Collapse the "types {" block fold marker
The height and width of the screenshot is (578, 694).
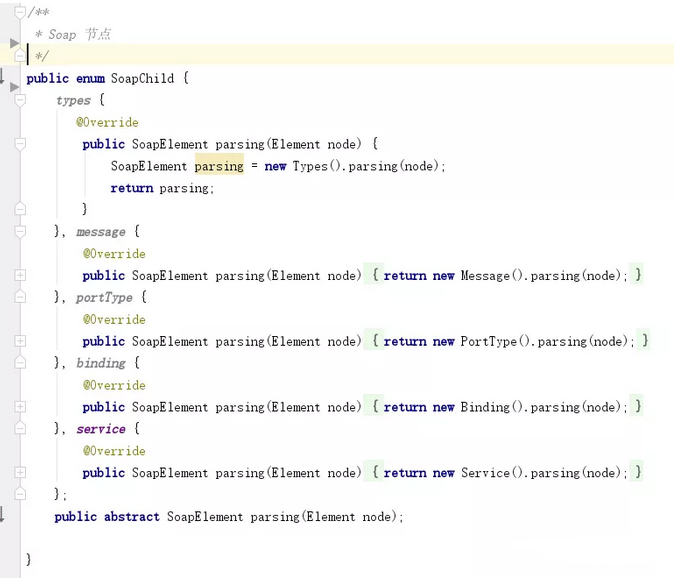pyautogui.click(x=20, y=100)
